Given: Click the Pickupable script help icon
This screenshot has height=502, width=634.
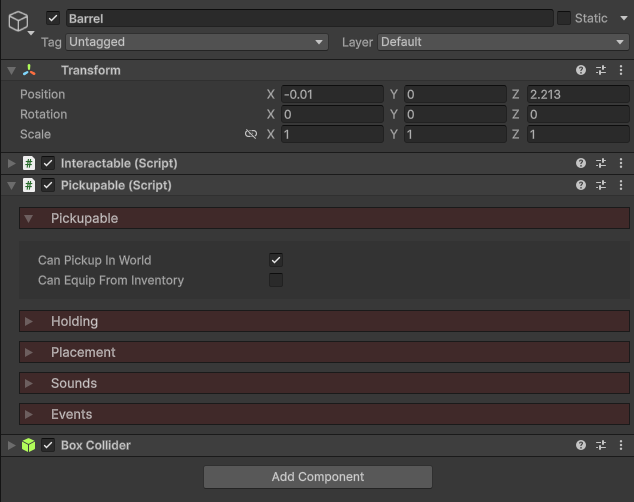Looking at the screenshot, I should tap(581, 186).
